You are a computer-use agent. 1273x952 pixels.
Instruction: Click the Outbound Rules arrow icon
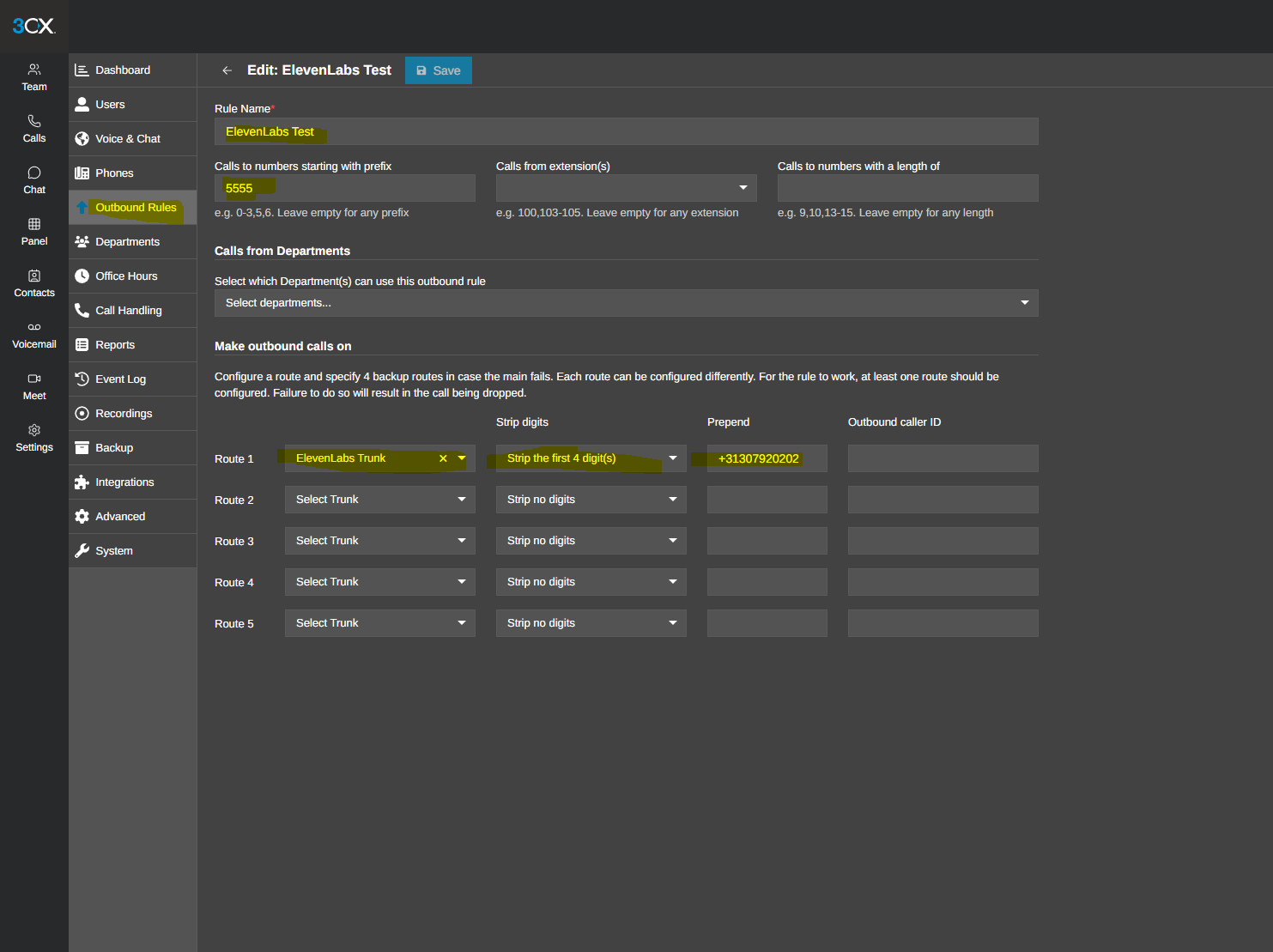click(x=82, y=208)
